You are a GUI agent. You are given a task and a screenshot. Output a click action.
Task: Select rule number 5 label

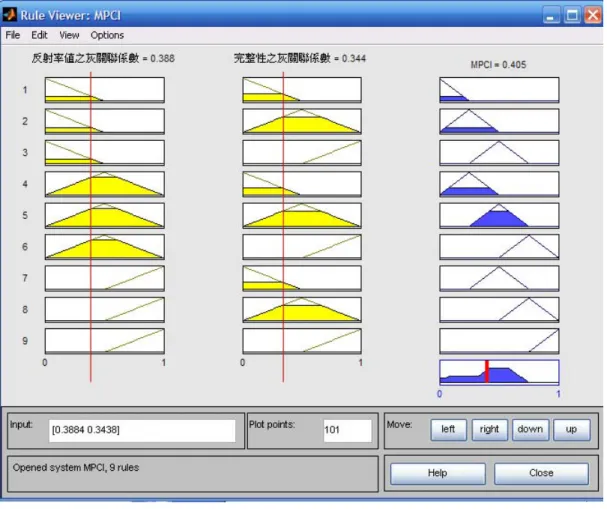pyautogui.click(x=25, y=216)
